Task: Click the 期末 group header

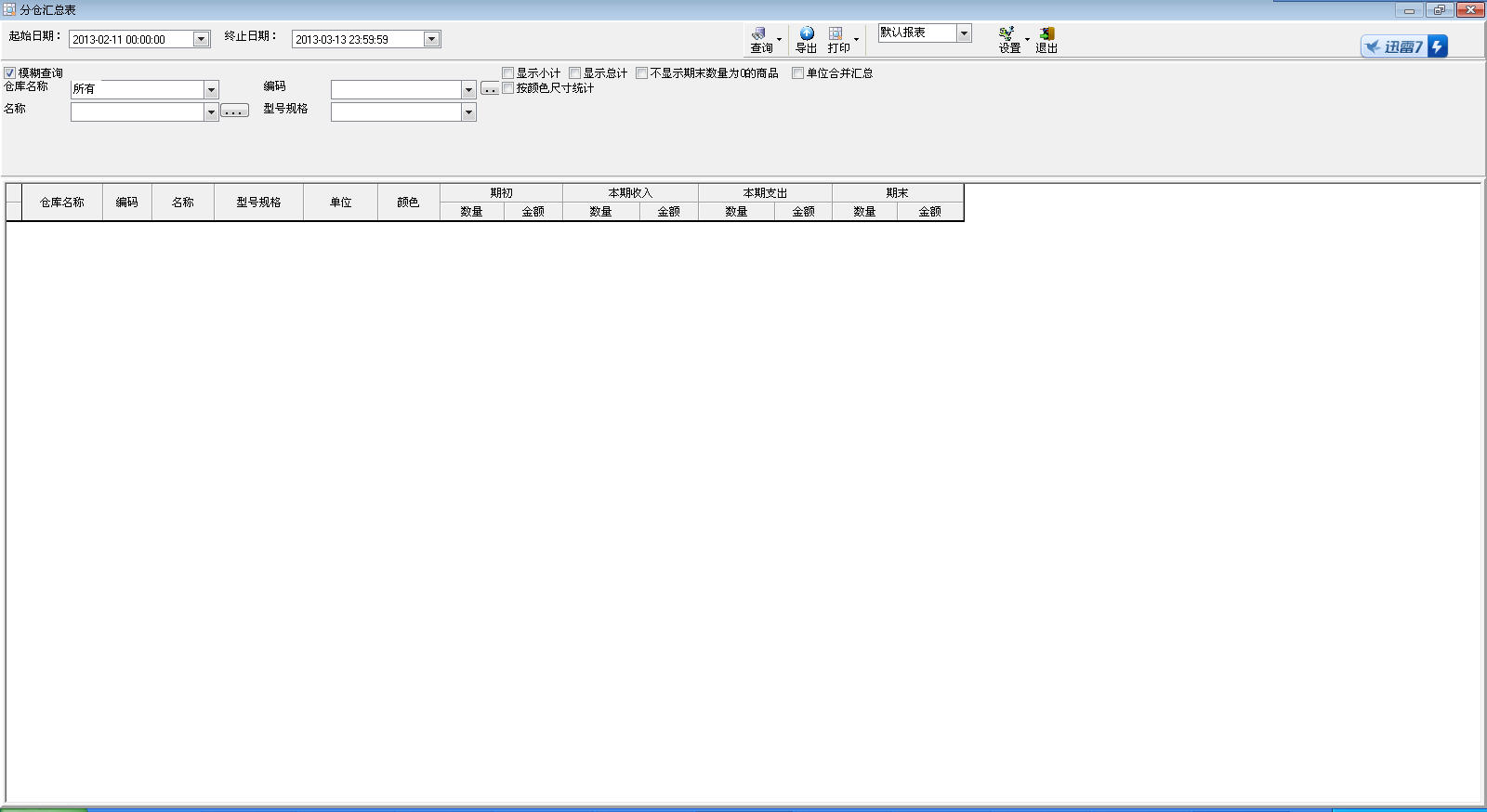Action: click(x=897, y=192)
